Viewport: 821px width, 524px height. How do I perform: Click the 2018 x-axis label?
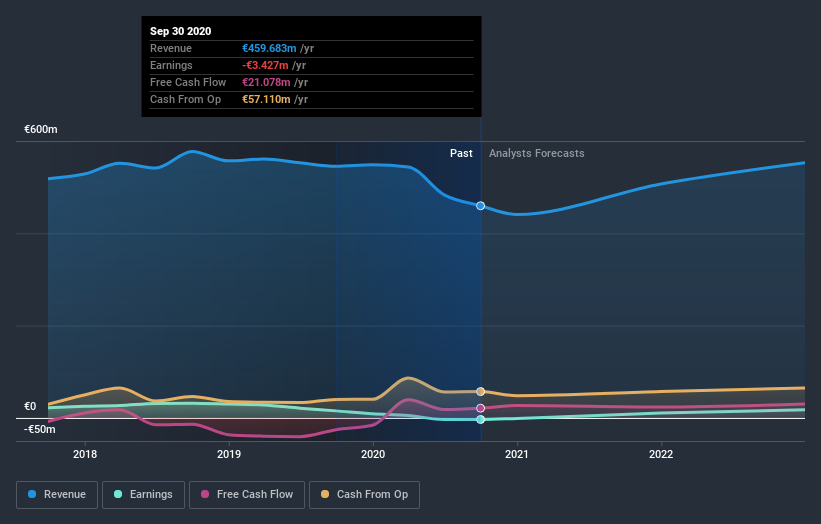coord(85,454)
